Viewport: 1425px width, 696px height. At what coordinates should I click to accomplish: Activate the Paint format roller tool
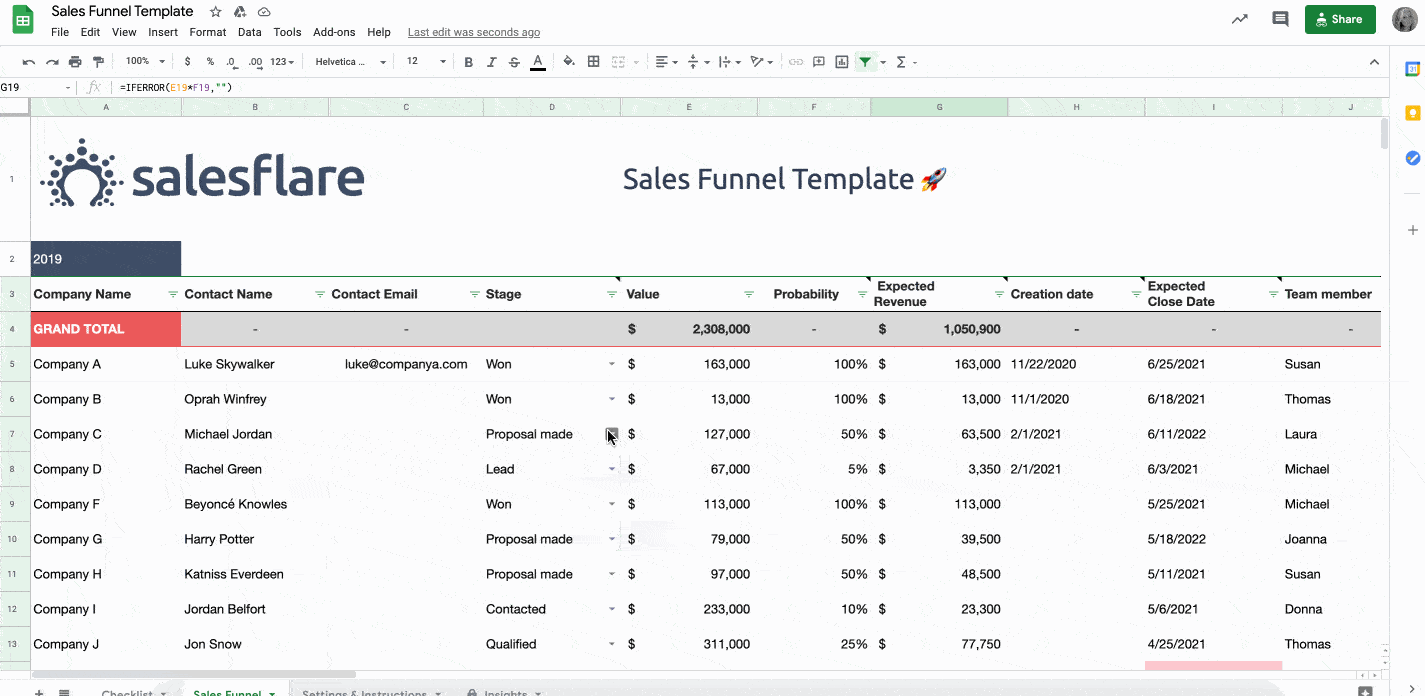98,62
